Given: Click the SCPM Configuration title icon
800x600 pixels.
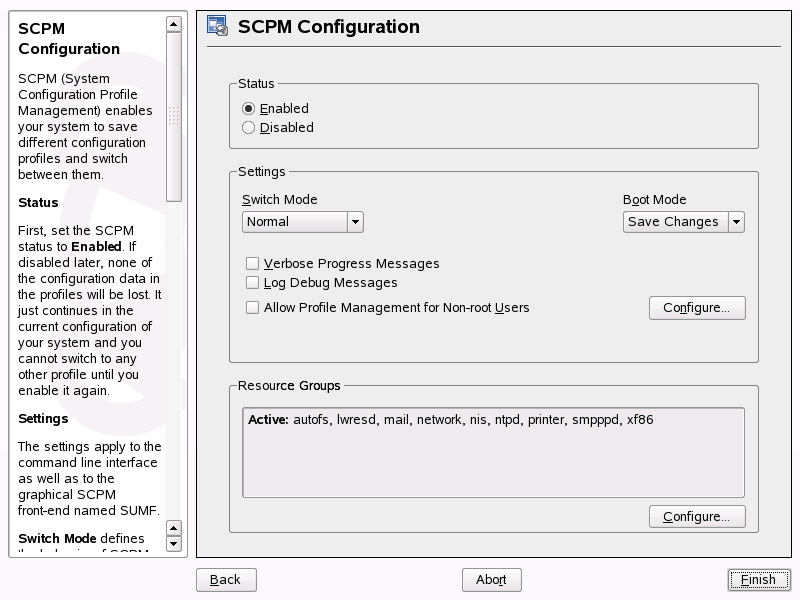Looking at the screenshot, I should coord(218,27).
